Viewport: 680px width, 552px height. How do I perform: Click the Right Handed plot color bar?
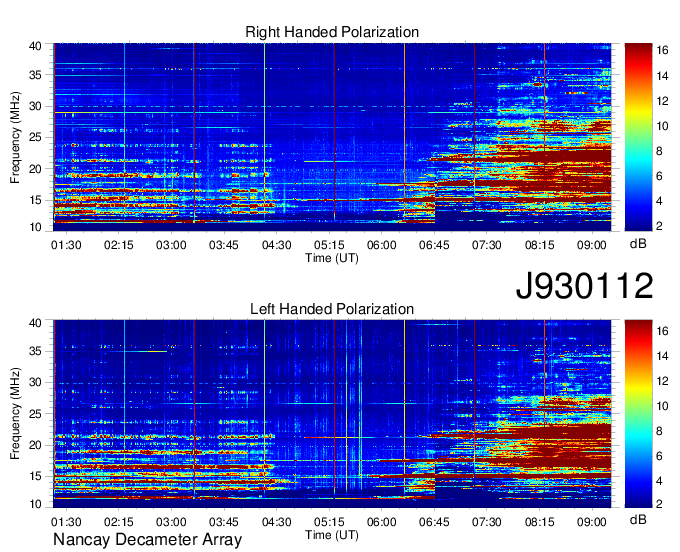pos(638,137)
